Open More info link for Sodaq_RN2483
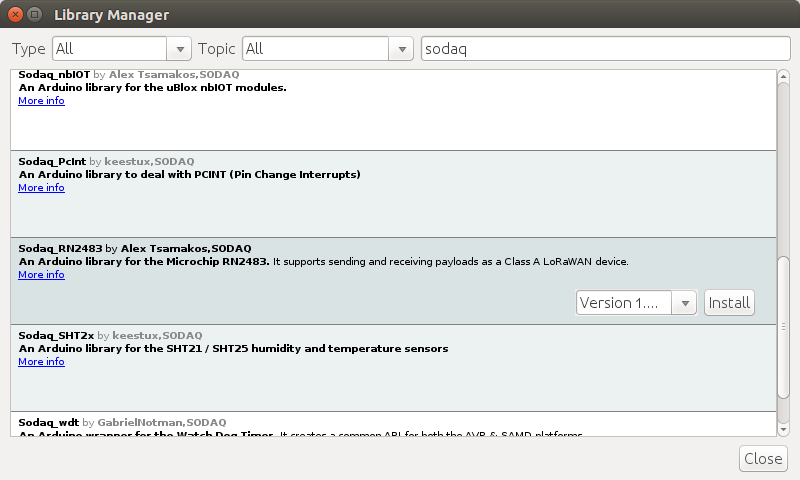The image size is (800, 480). pyautogui.click(x=41, y=274)
